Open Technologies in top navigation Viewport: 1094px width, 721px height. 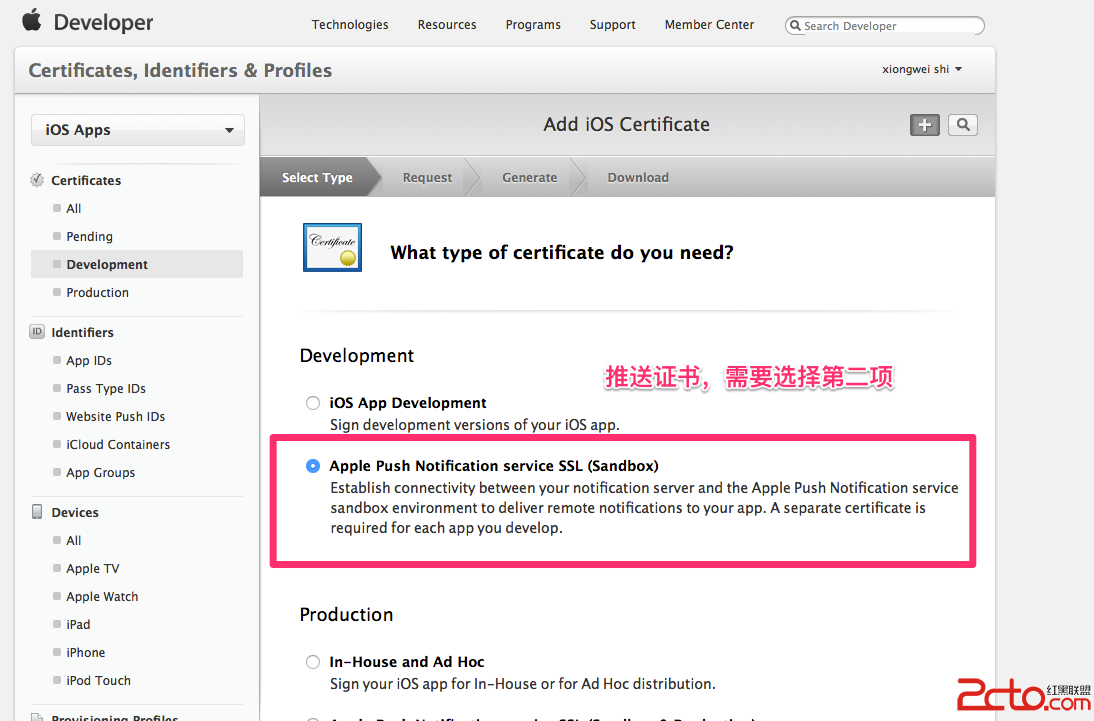350,25
